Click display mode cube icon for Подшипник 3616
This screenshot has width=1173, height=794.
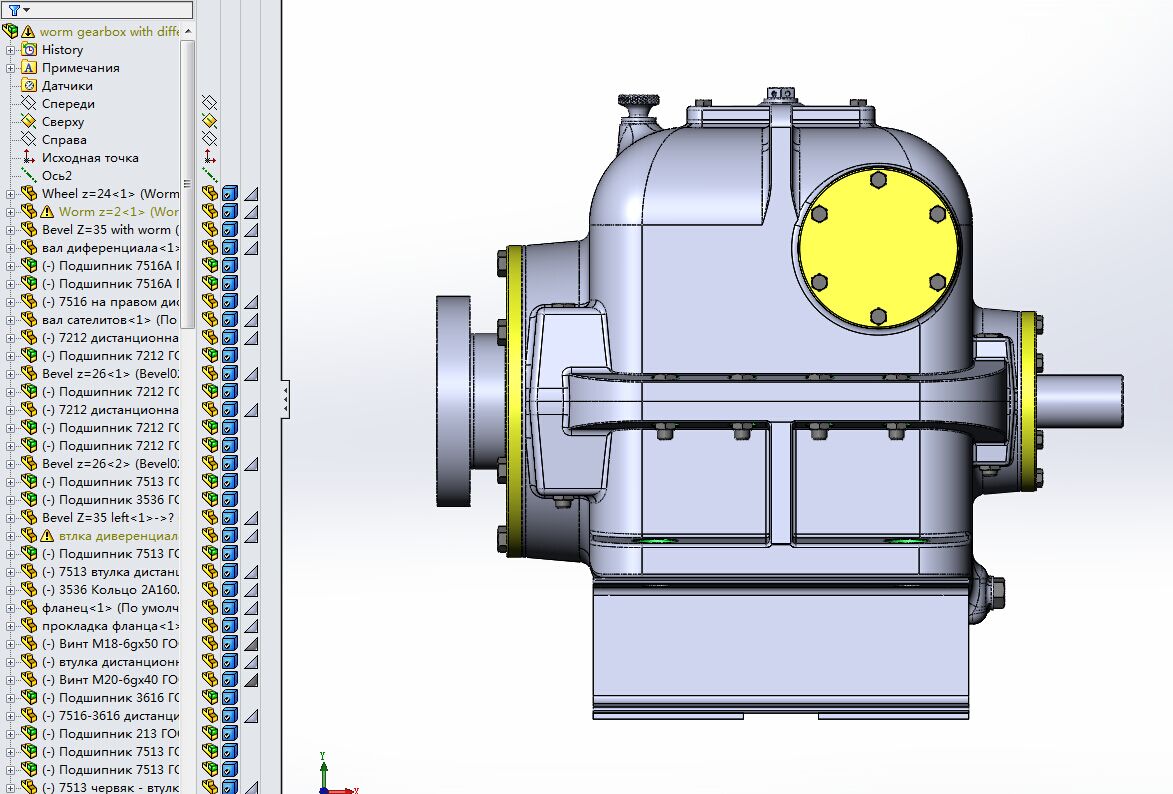[x=230, y=697]
